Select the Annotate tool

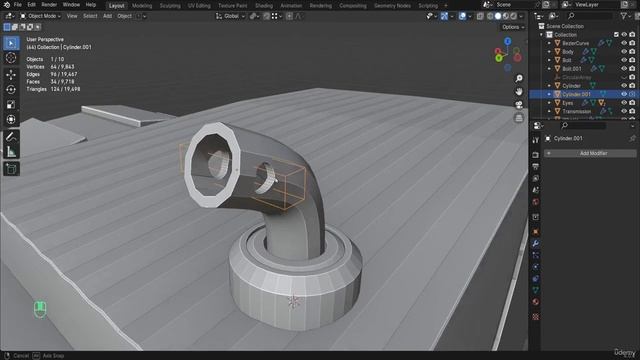11,137
